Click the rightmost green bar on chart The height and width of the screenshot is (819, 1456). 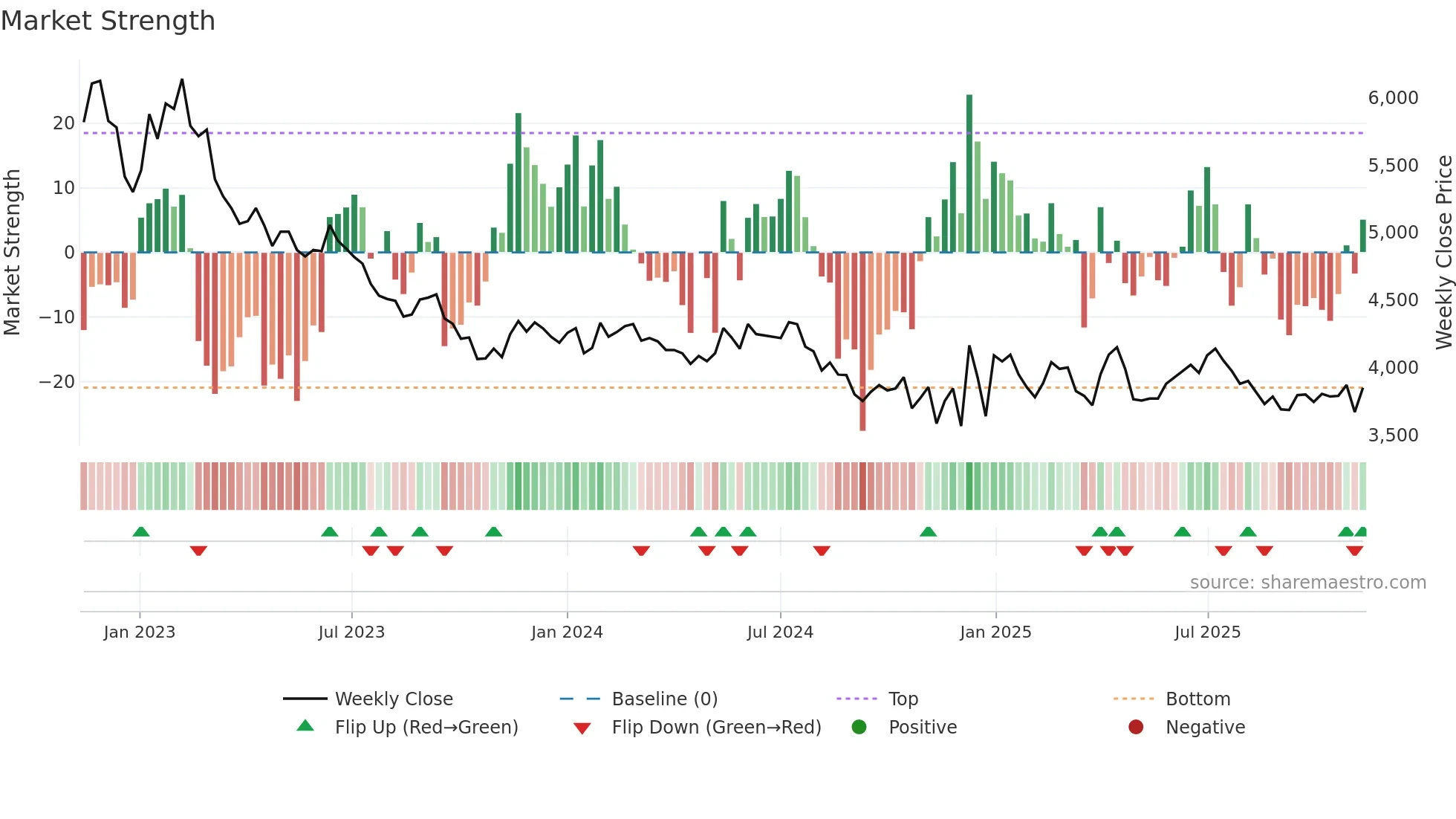point(1362,236)
